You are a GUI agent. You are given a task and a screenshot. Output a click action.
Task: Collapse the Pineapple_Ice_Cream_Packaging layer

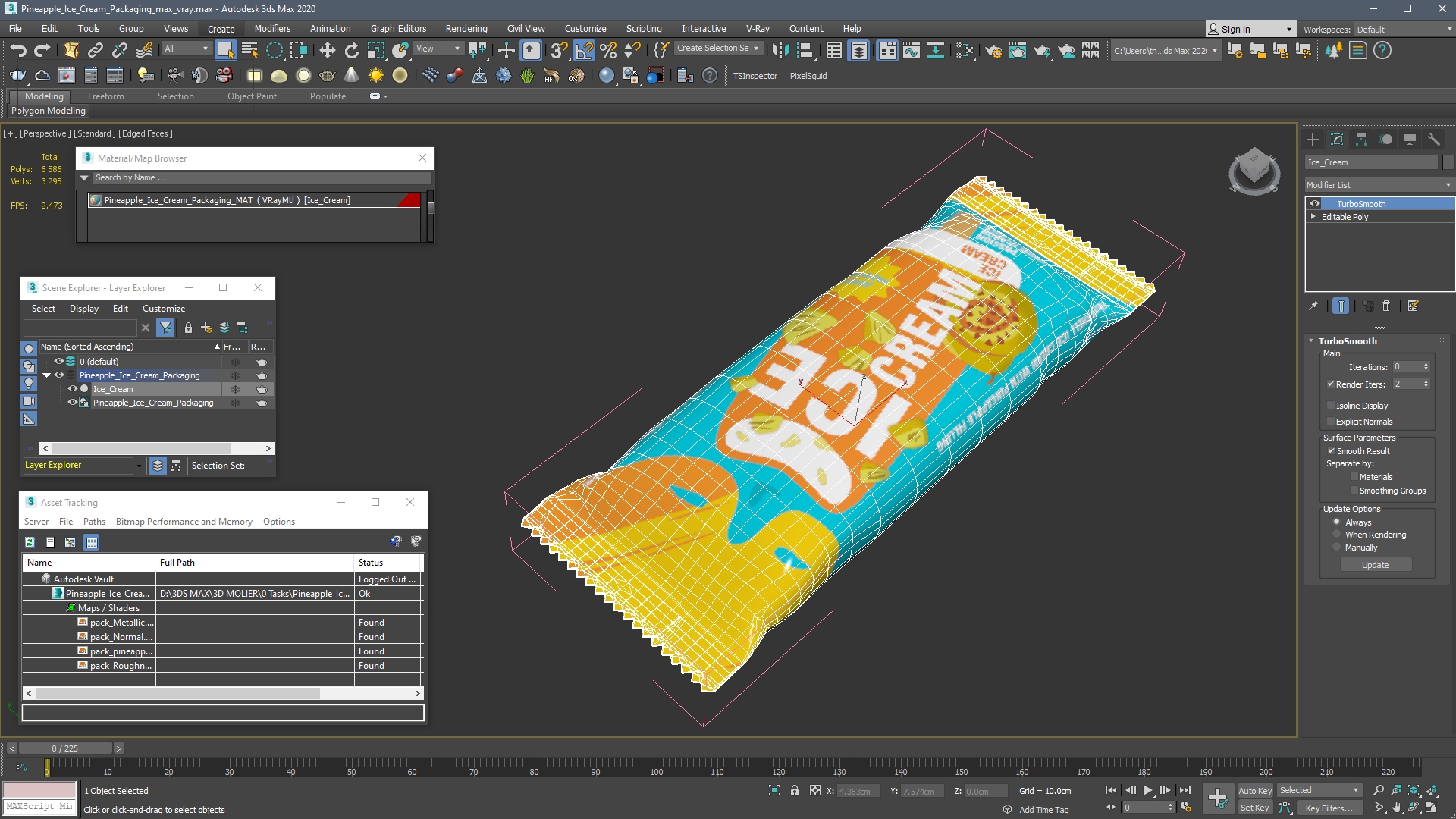tap(47, 375)
